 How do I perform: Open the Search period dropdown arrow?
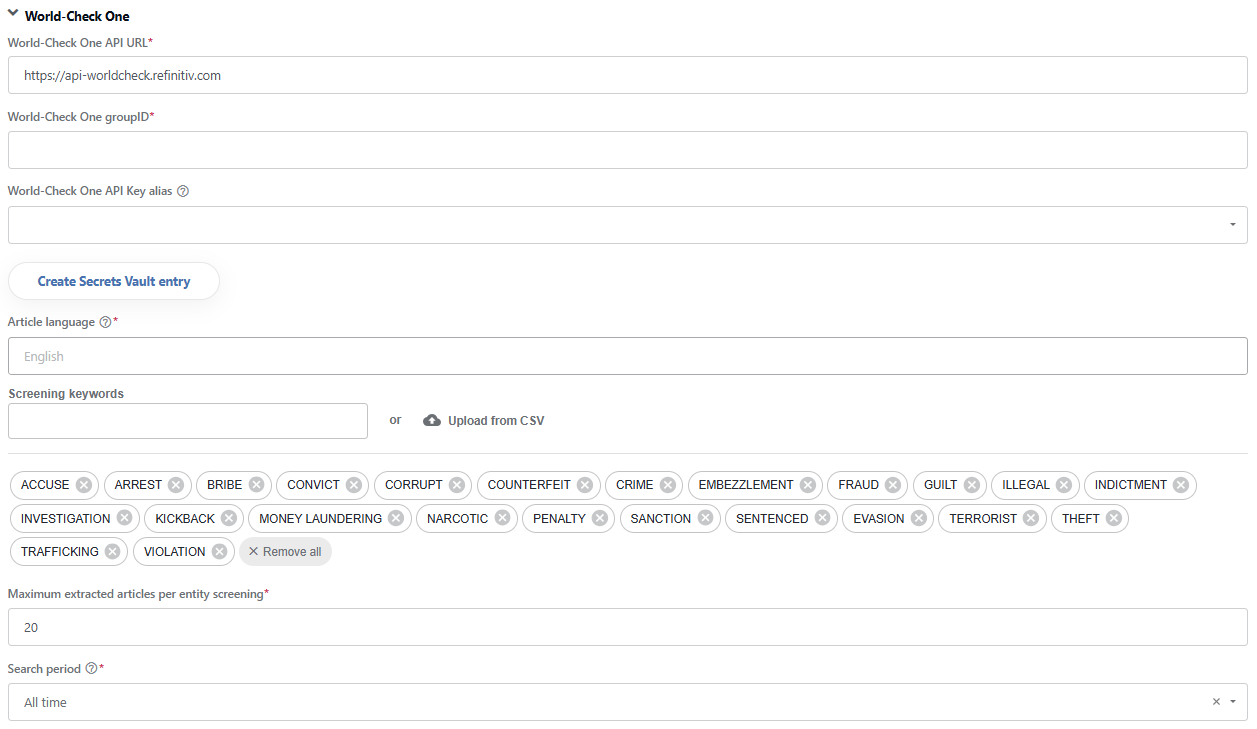[1233, 702]
